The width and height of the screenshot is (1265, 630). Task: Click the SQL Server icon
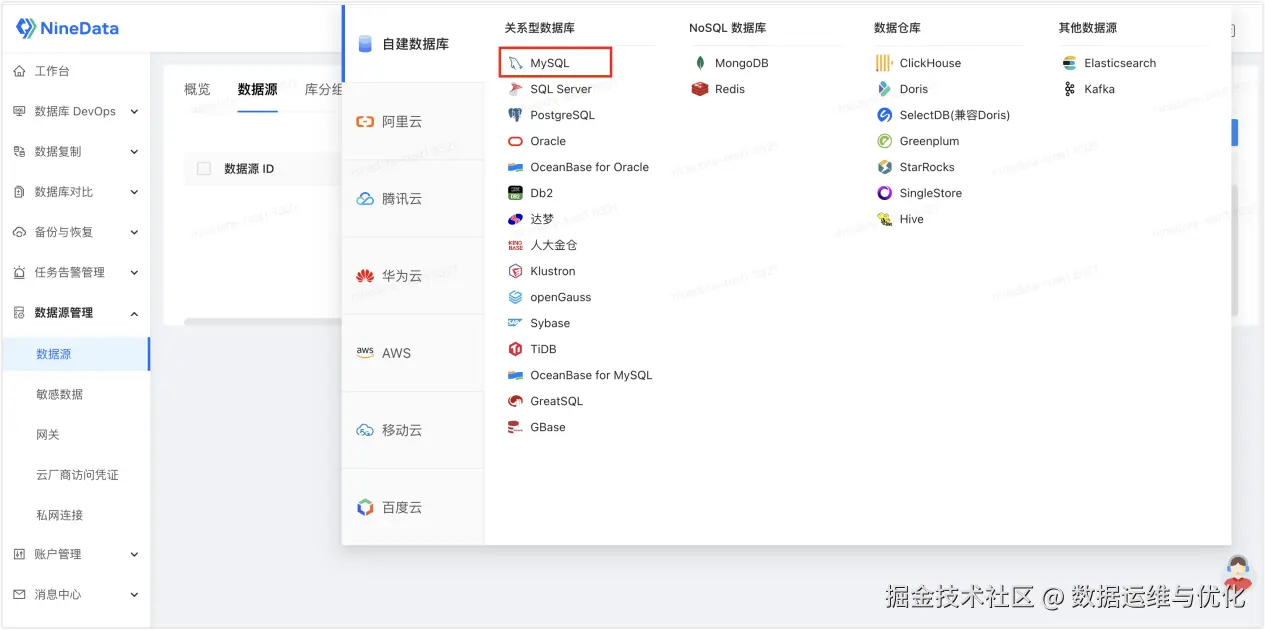tap(515, 89)
